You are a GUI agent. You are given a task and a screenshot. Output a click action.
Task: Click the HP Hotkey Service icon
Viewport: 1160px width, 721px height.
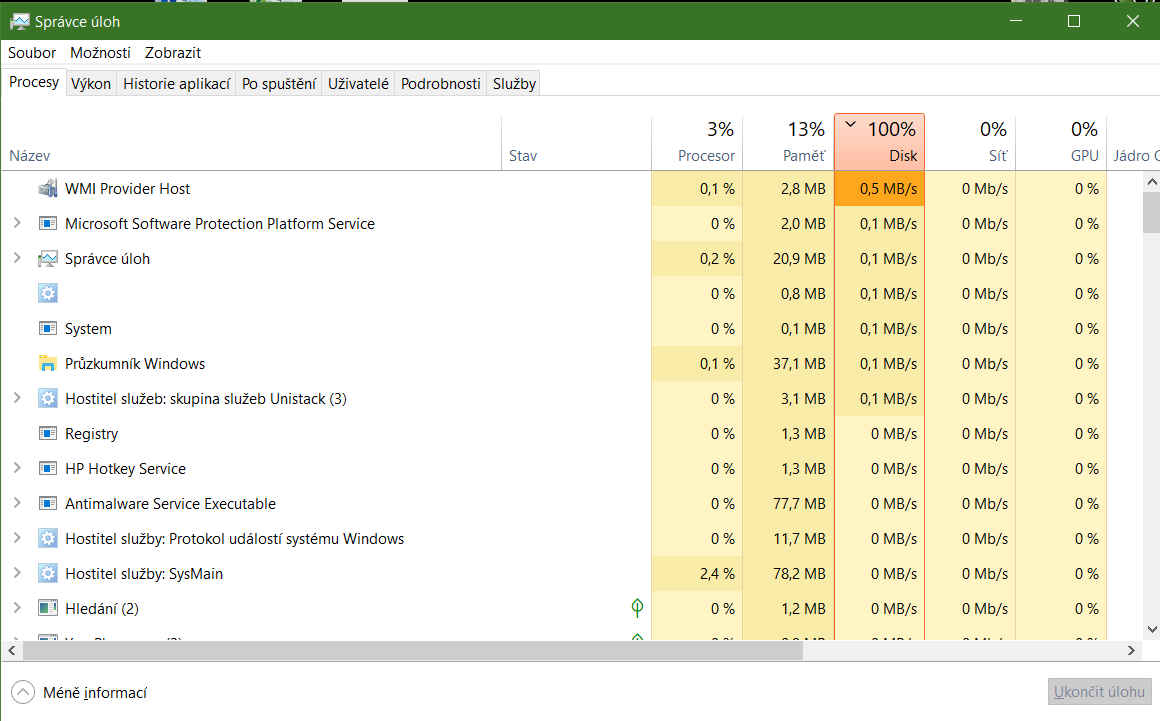click(x=47, y=469)
